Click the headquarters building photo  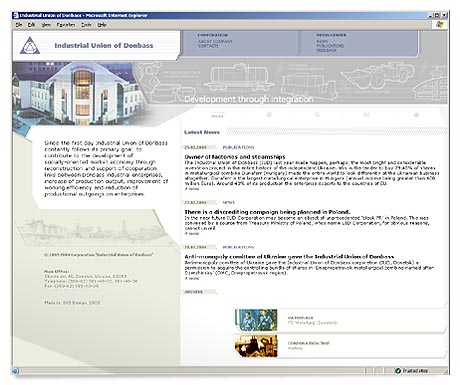pos(78,93)
